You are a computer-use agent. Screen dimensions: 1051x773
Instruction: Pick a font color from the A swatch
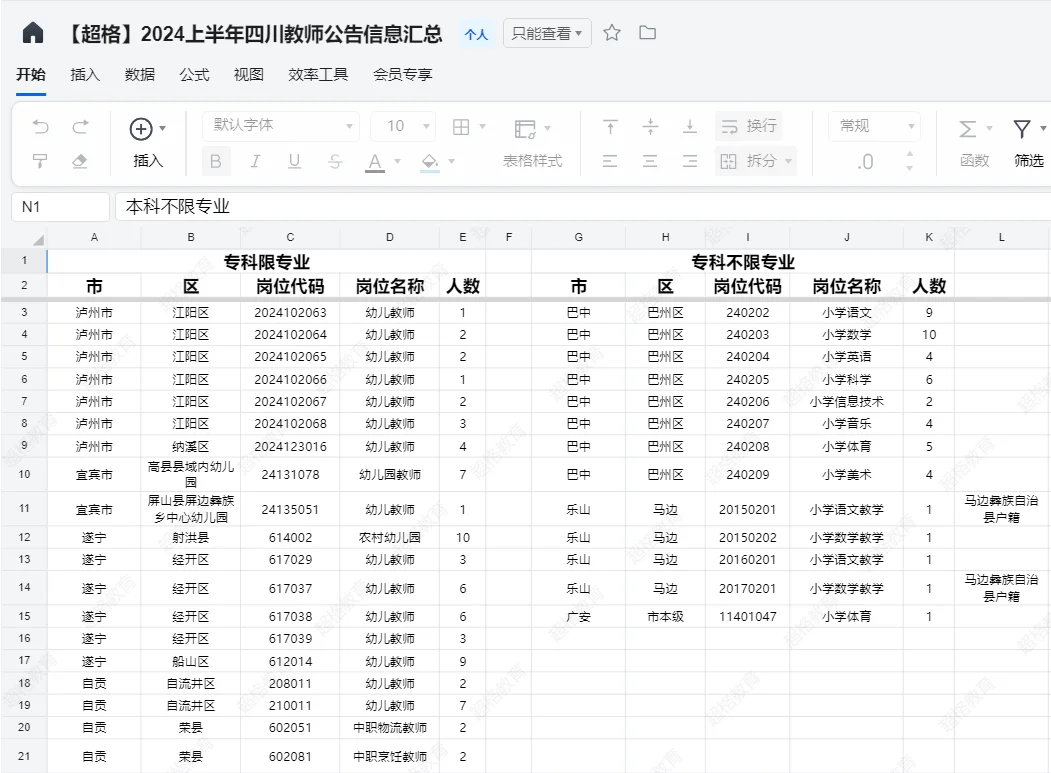(x=374, y=160)
